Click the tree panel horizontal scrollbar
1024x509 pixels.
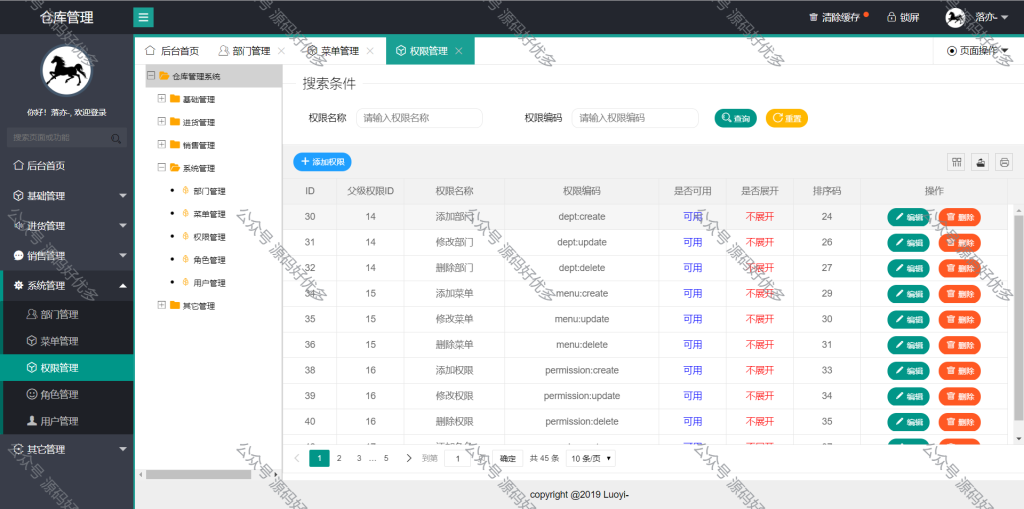[x=199, y=474]
